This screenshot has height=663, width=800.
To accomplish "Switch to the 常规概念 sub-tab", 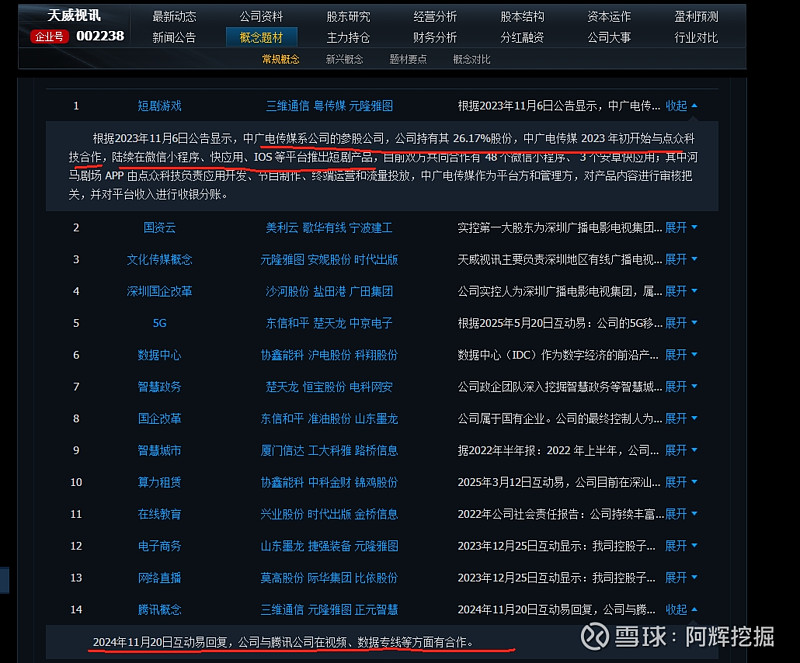I will coord(281,59).
